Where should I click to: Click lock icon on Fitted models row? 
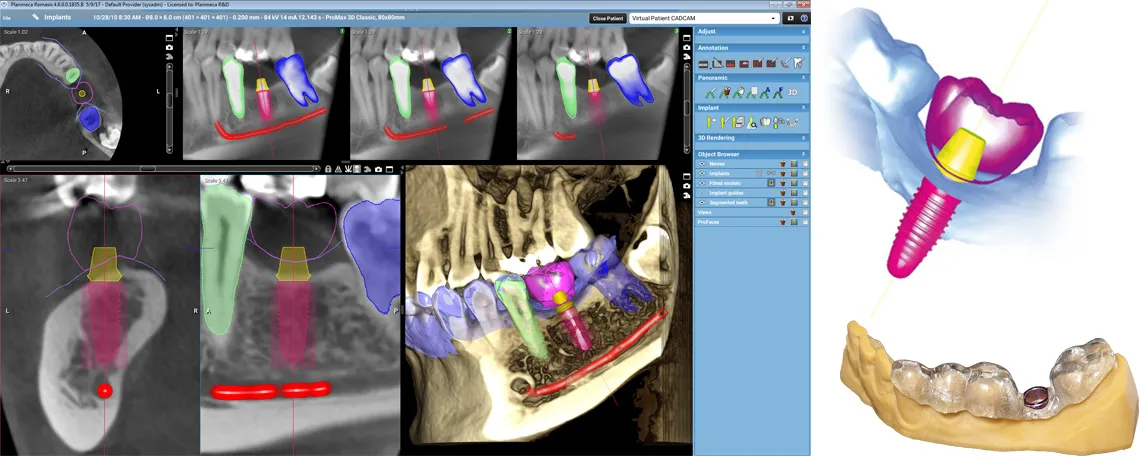[771, 183]
